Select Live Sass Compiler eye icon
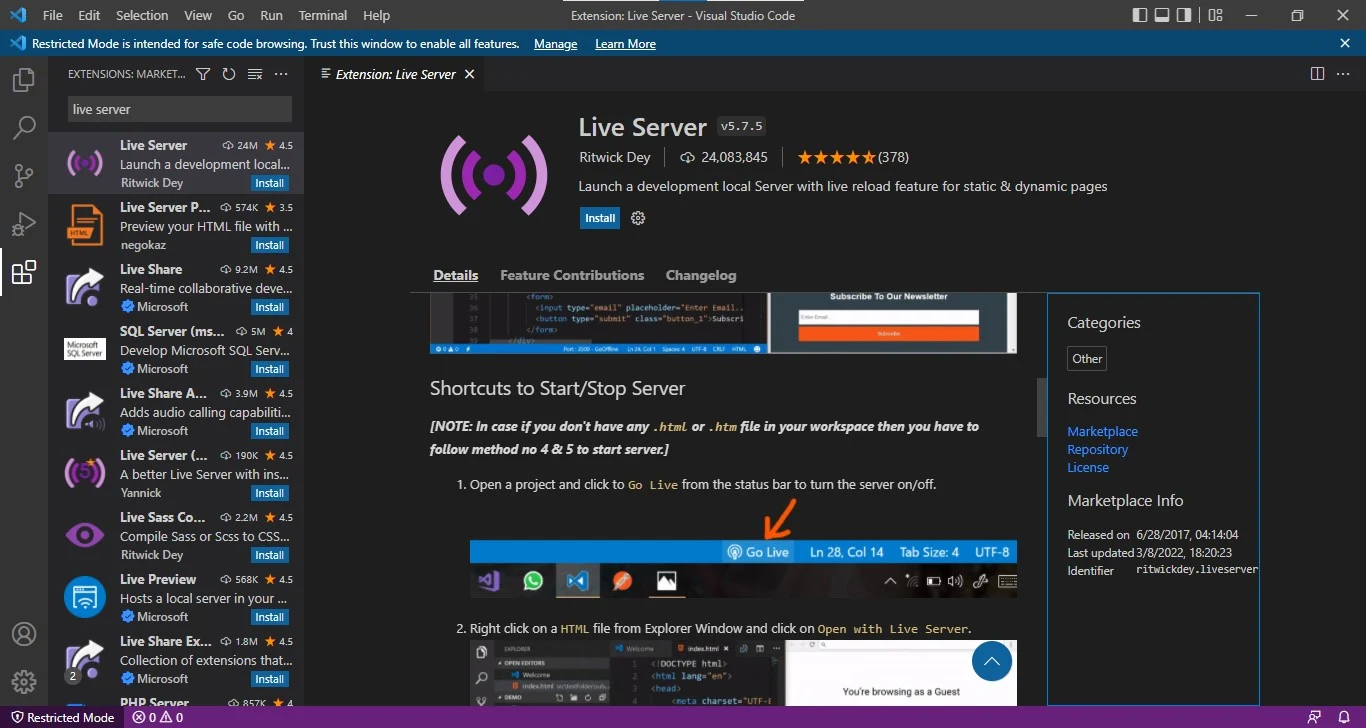Screen dimensions: 1366x728 click(85, 535)
